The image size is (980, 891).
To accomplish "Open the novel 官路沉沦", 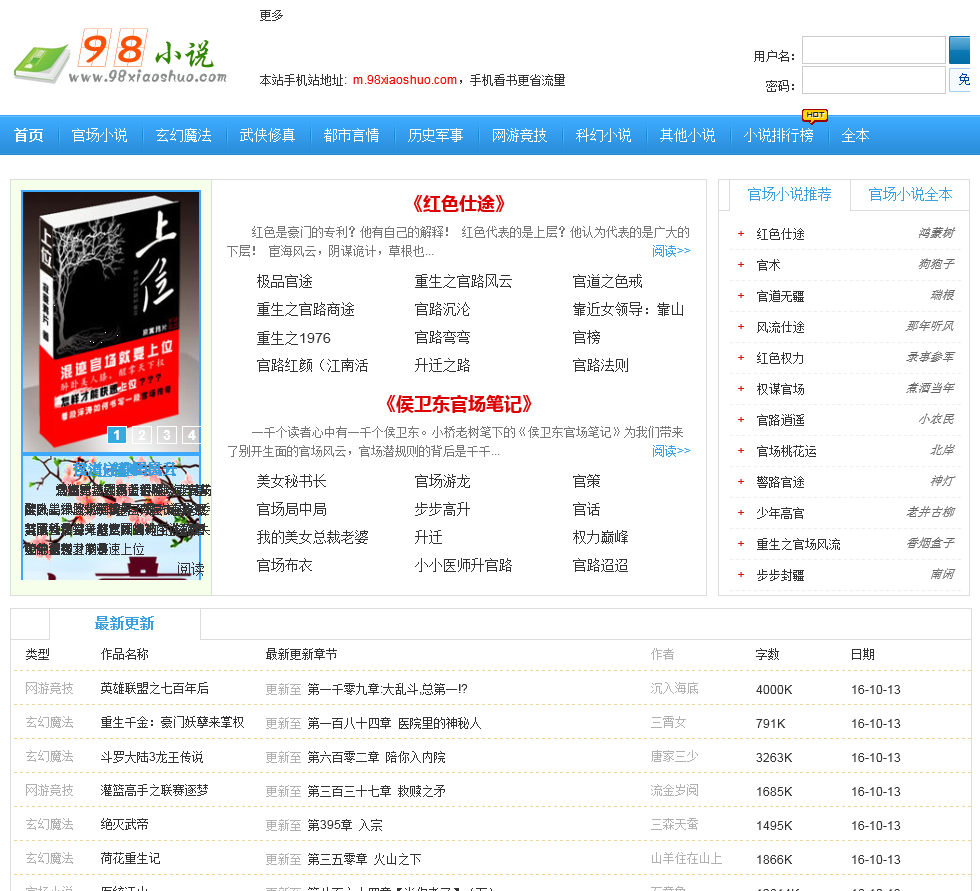I will click(442, 310).
